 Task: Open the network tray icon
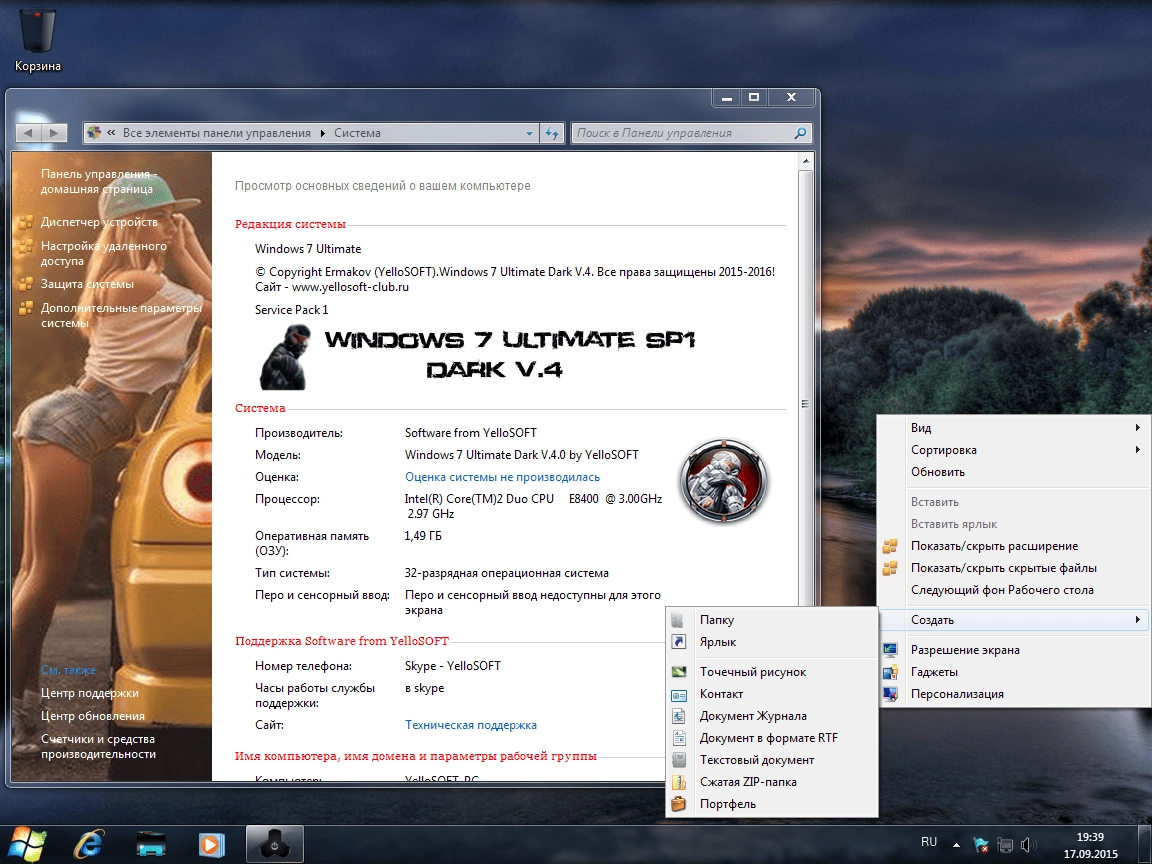[1004, 845]
